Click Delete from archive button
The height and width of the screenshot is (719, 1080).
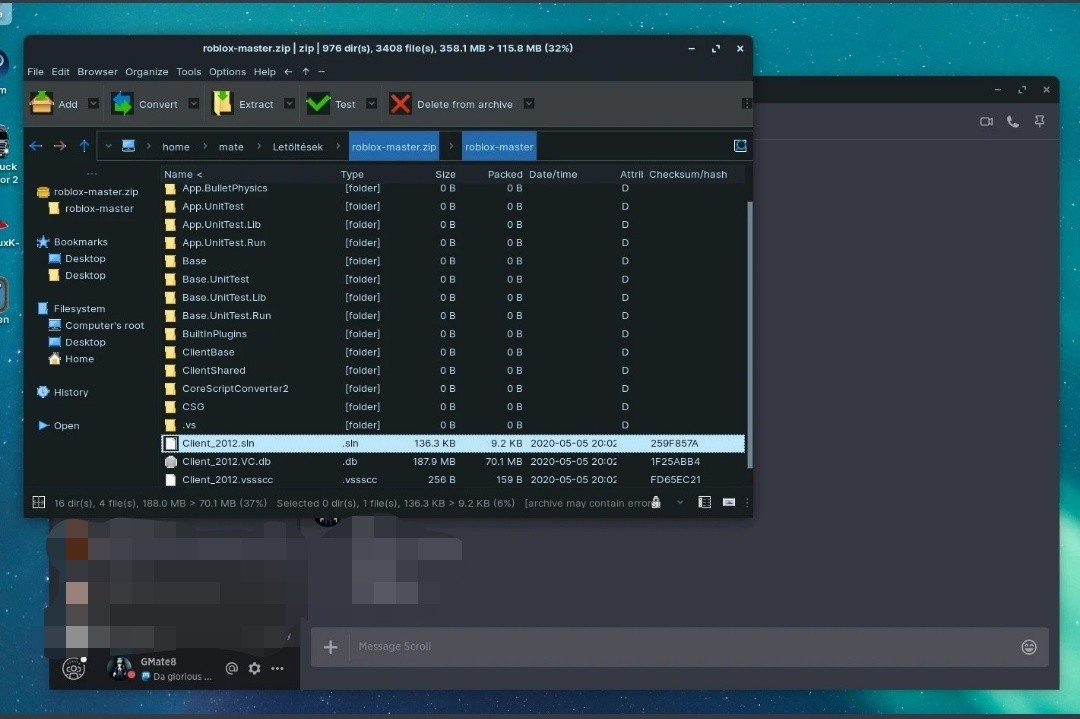(451, 104)
